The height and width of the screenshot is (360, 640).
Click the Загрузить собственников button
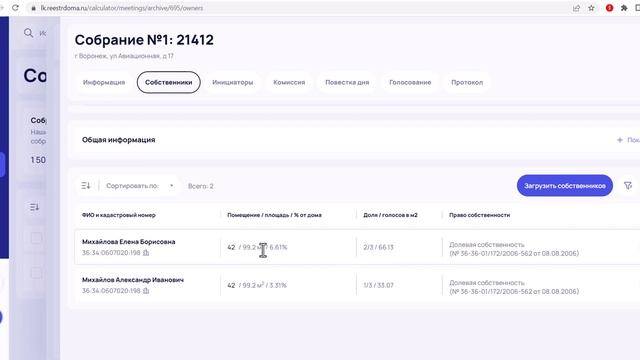coord(564,186)
